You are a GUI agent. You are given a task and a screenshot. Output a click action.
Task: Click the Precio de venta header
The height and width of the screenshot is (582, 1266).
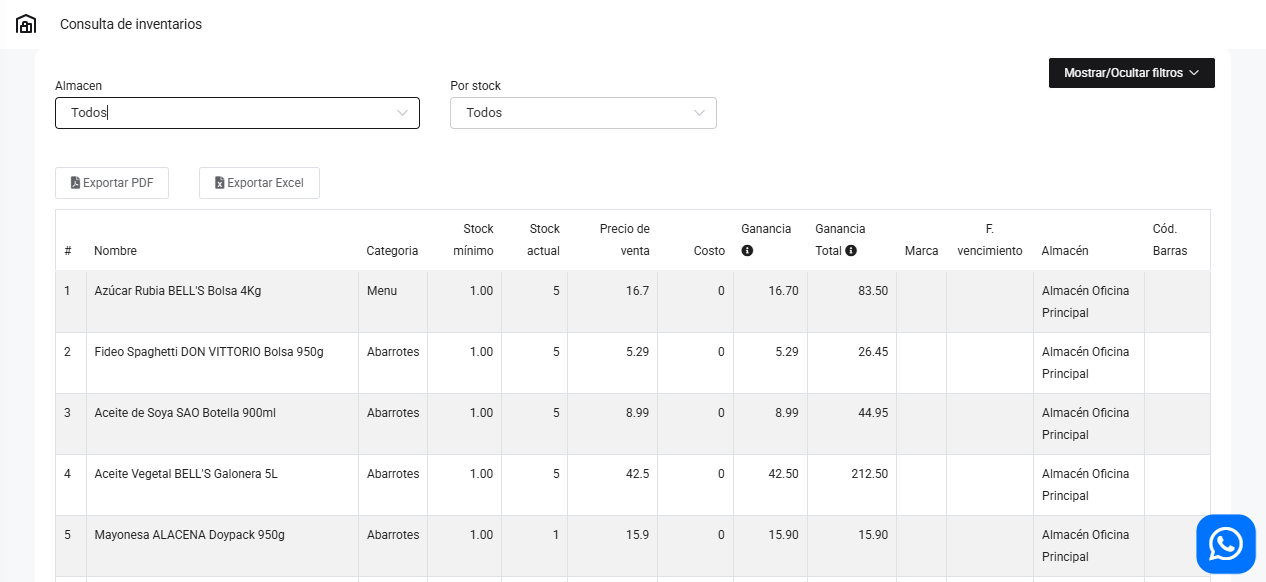tap(624, 240)
